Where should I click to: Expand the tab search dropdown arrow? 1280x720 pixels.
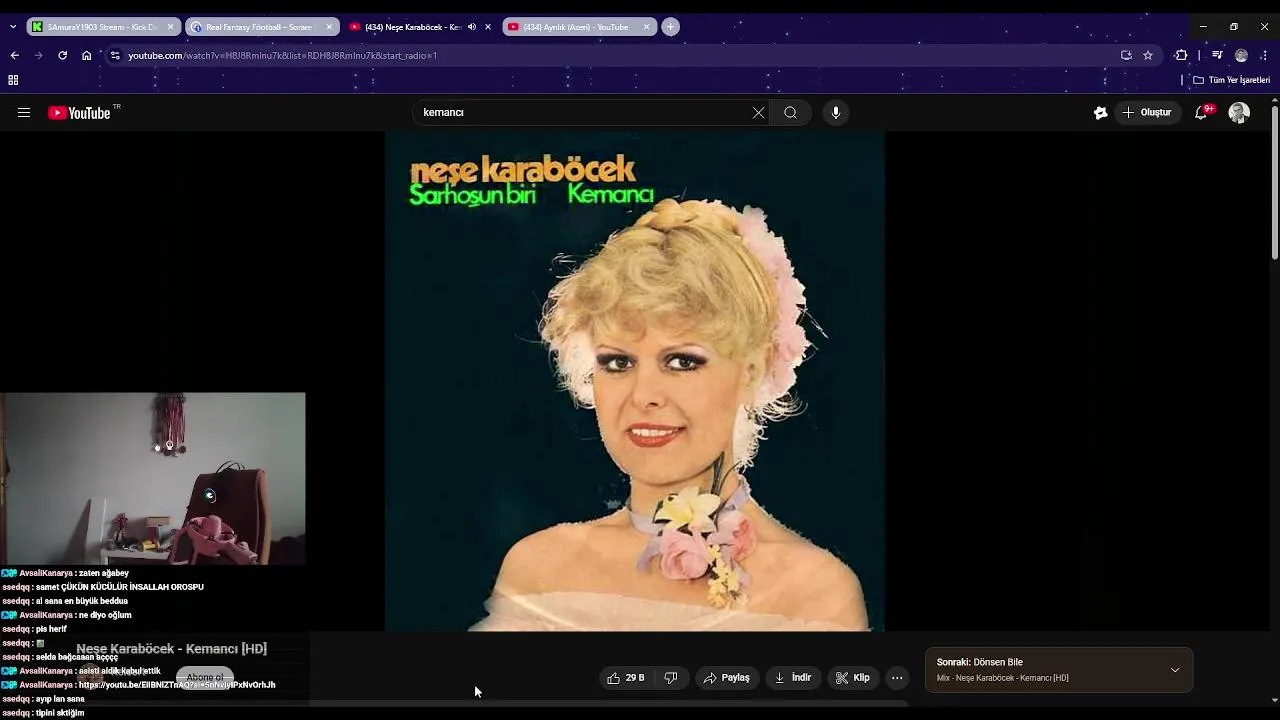tap(12, 27)
